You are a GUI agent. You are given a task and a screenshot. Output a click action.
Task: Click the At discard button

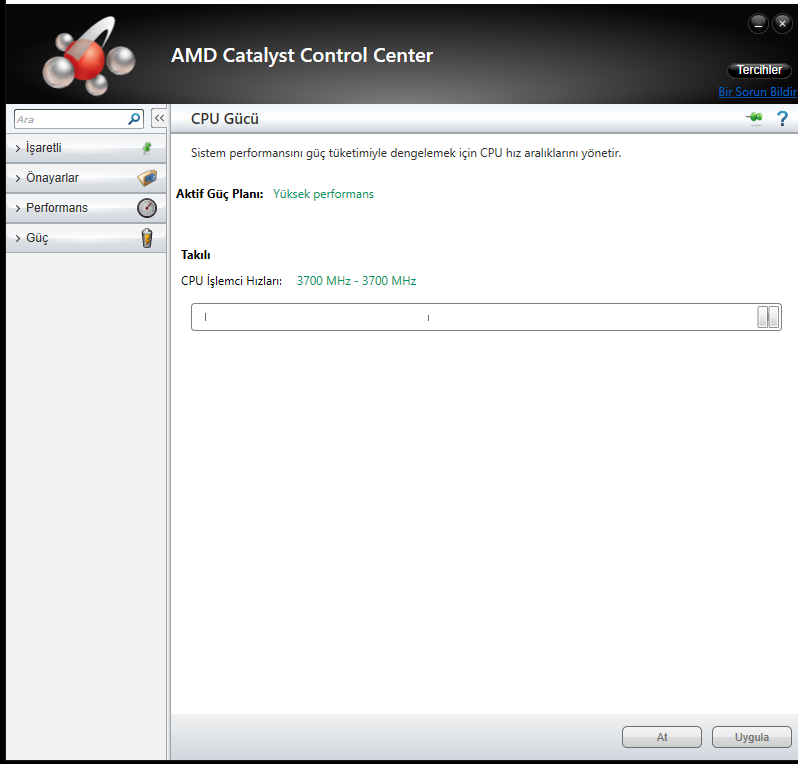pos(662,737)
